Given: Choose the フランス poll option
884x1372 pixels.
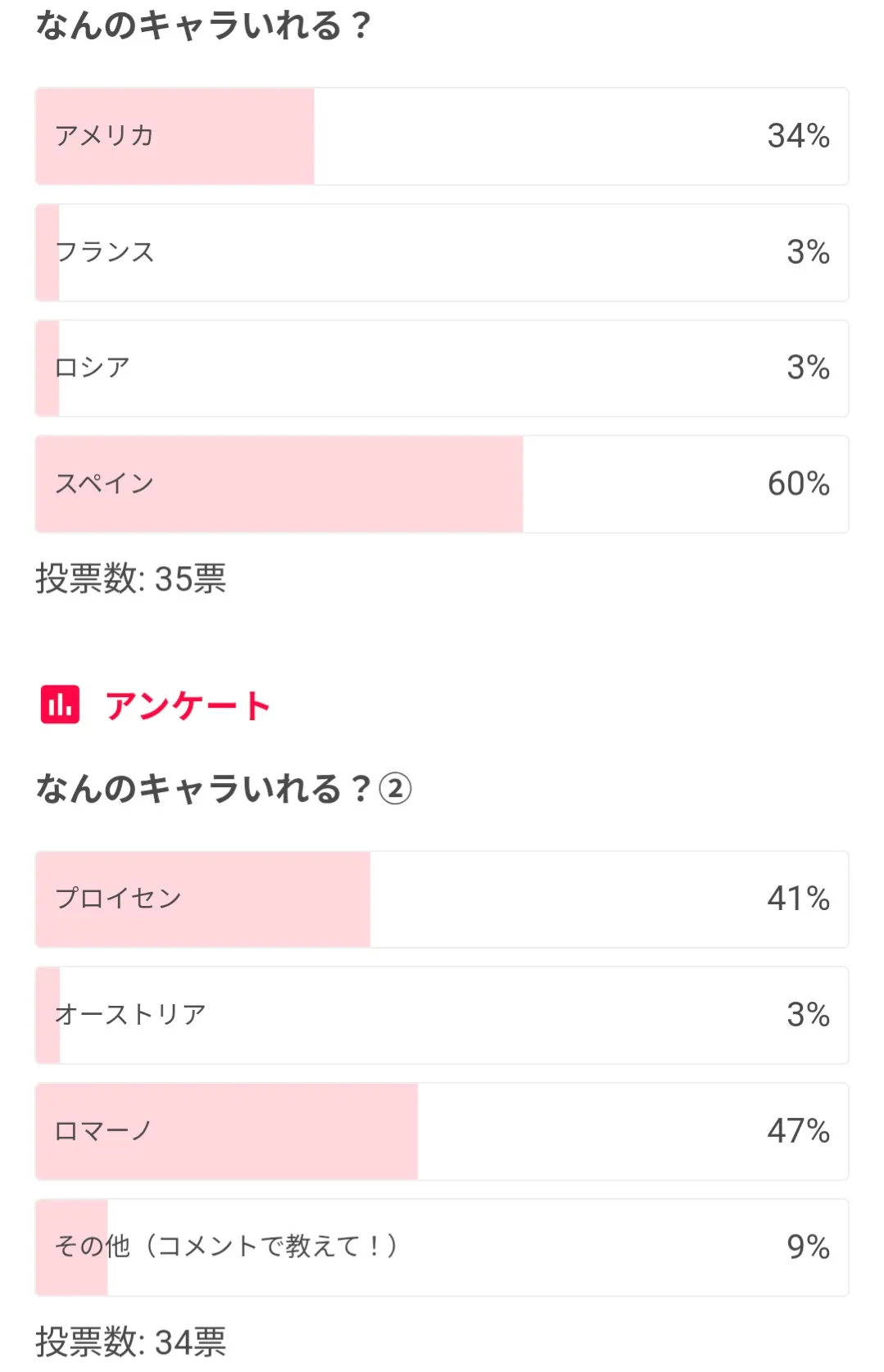Looking at the screenshot, I should (x=105, y=252).
